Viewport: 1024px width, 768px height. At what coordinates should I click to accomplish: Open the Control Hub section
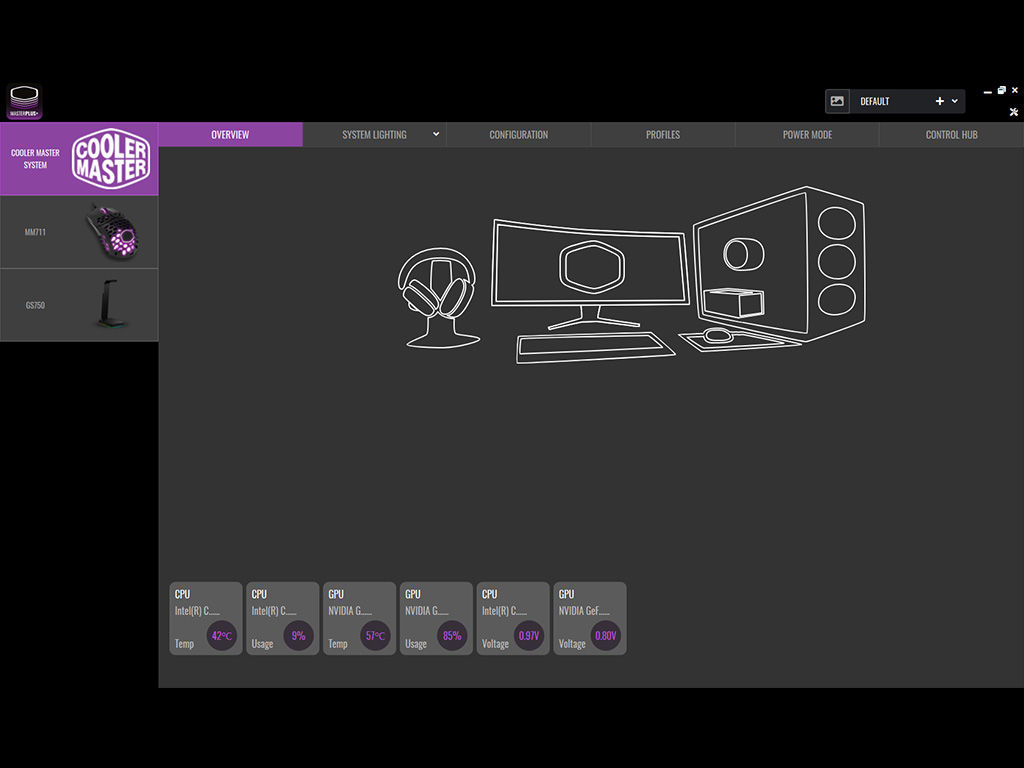951,134
